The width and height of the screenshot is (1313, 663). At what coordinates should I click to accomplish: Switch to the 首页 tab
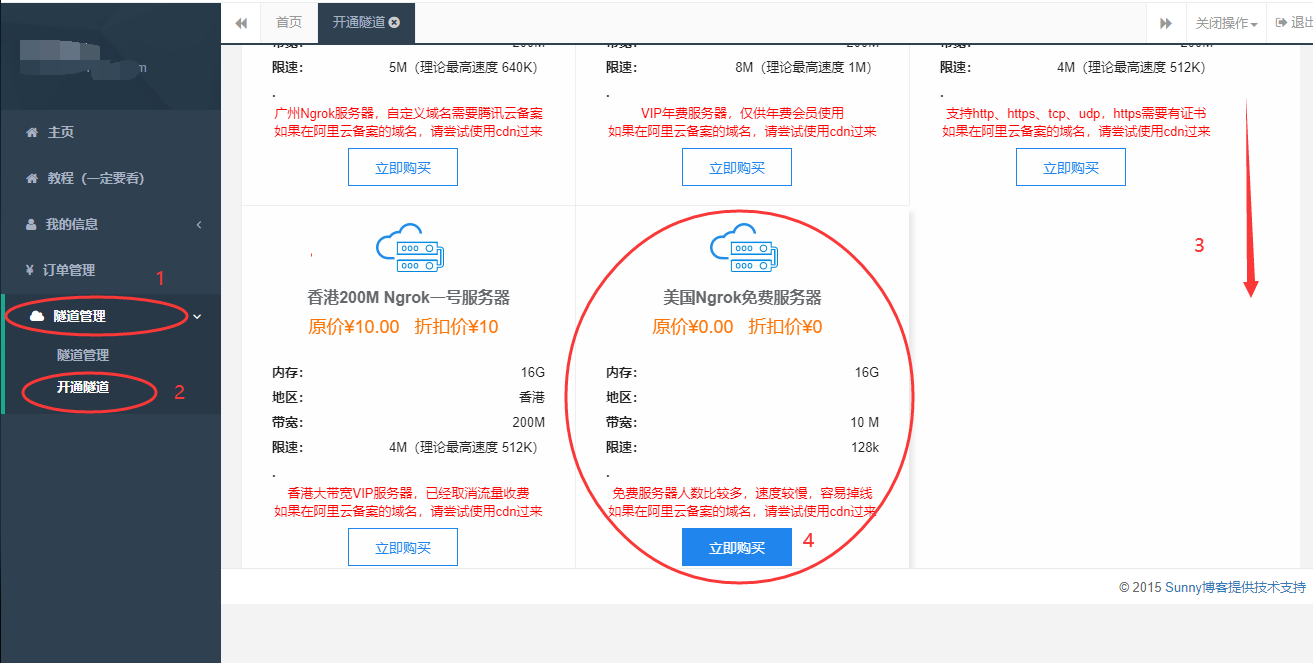[288, 22]
